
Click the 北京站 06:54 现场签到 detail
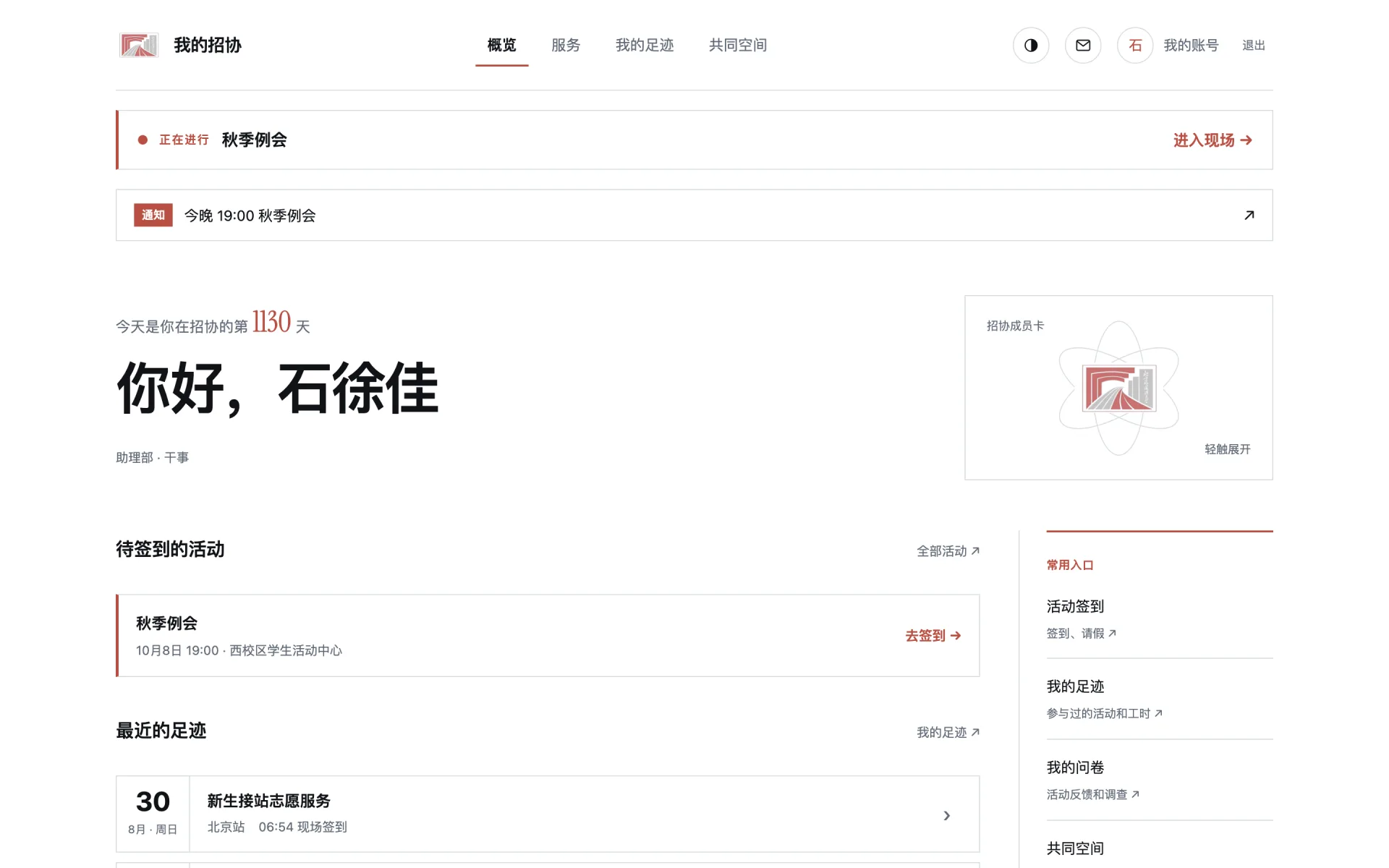pos(277,827)
